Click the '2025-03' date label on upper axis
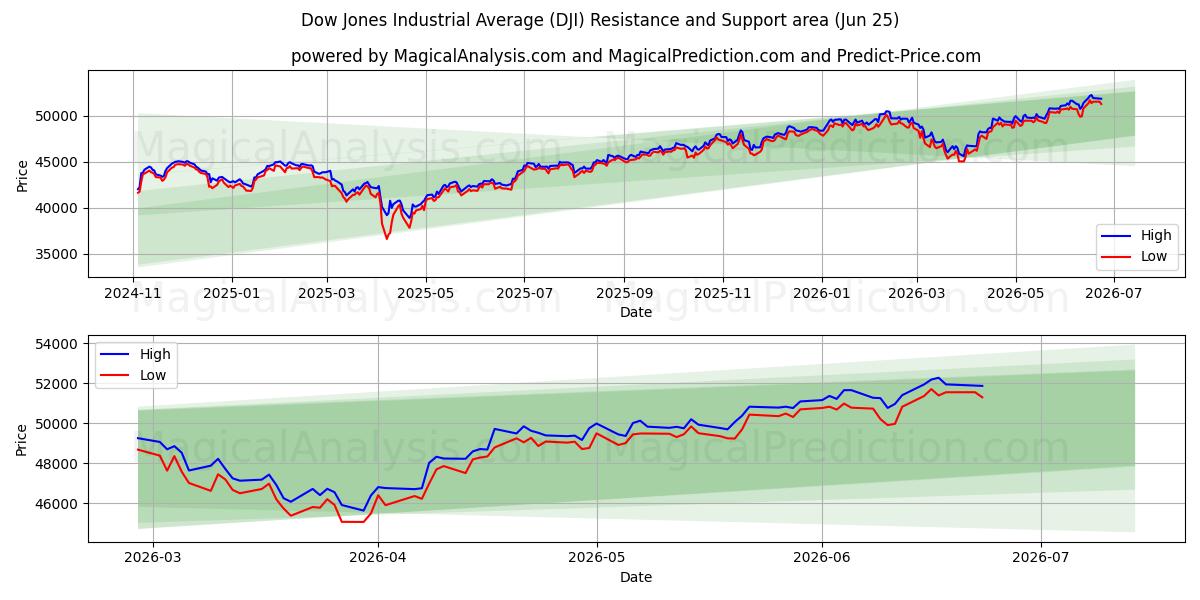The image size is (1200, 600). (x=327, y=294)
